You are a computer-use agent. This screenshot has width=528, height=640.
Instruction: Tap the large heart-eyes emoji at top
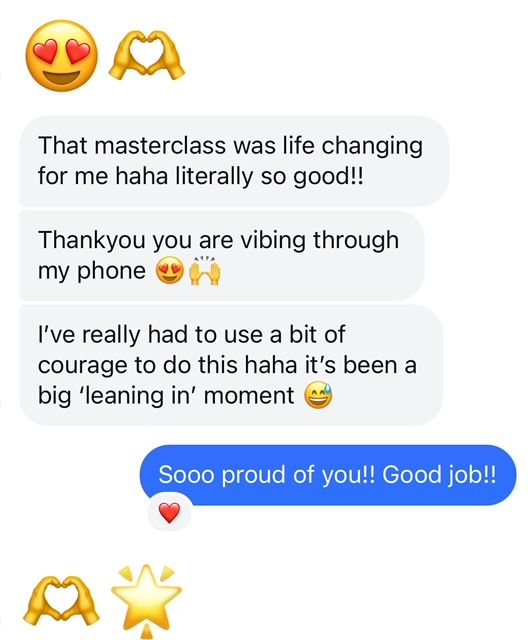[62, 56]
